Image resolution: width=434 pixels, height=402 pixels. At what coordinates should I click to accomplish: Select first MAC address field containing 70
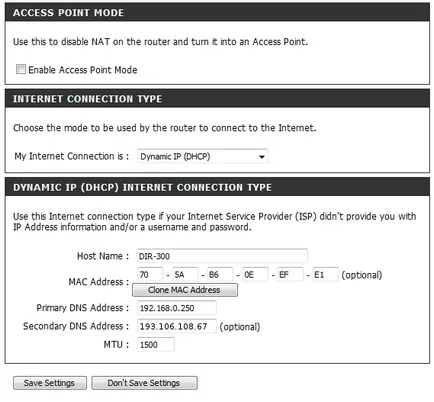tap(150, 275)
